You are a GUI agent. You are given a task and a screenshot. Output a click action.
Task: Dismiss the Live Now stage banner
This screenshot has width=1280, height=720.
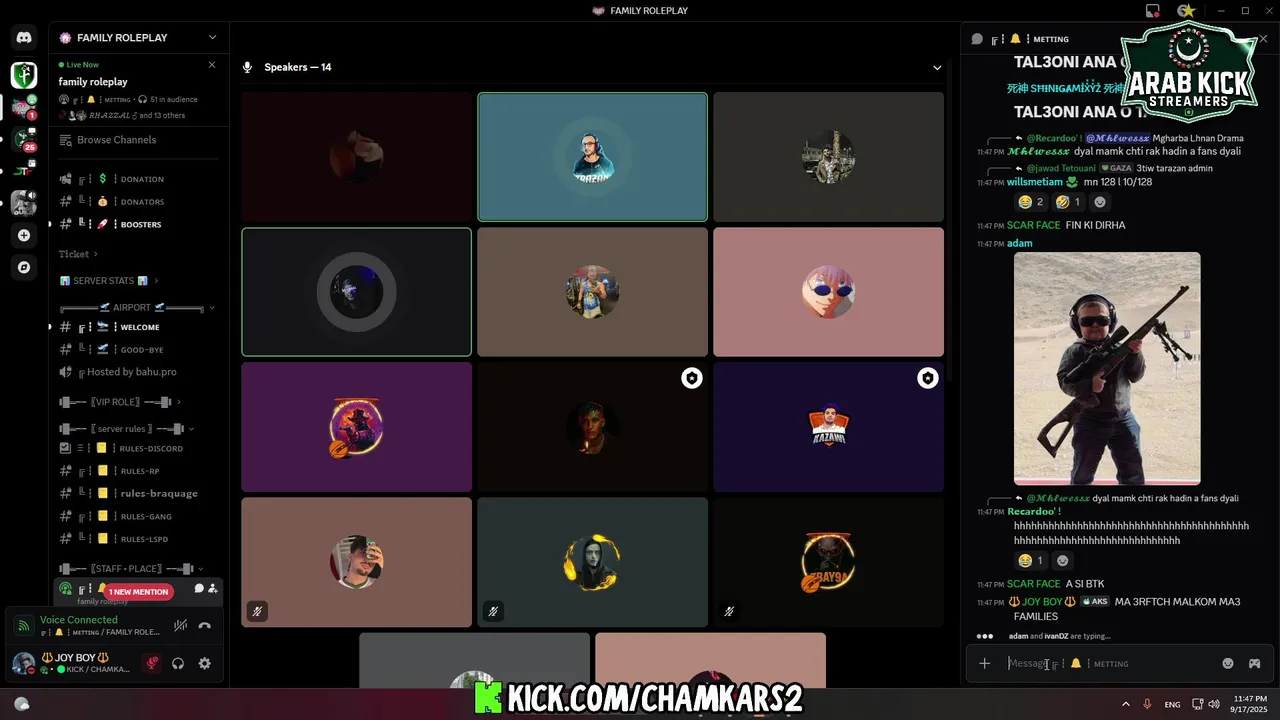pos(212,64)
